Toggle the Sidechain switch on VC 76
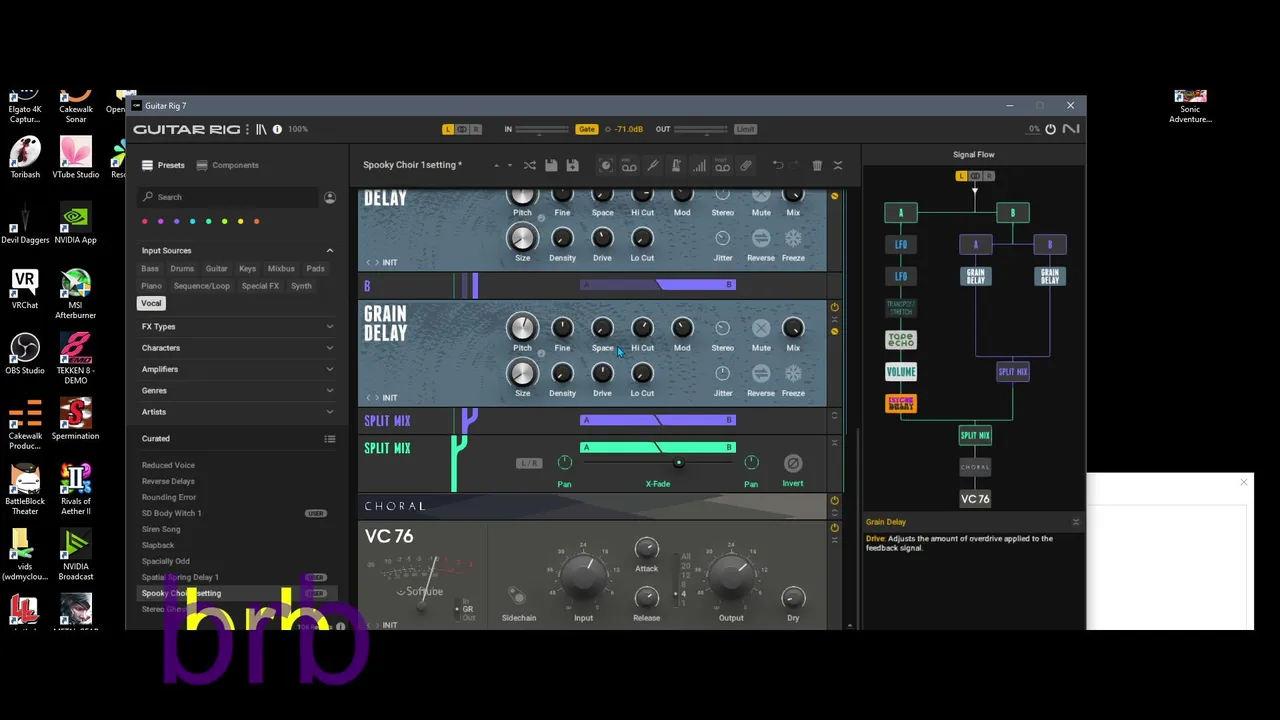This screenshot has width=1280, height=720. 516,596
